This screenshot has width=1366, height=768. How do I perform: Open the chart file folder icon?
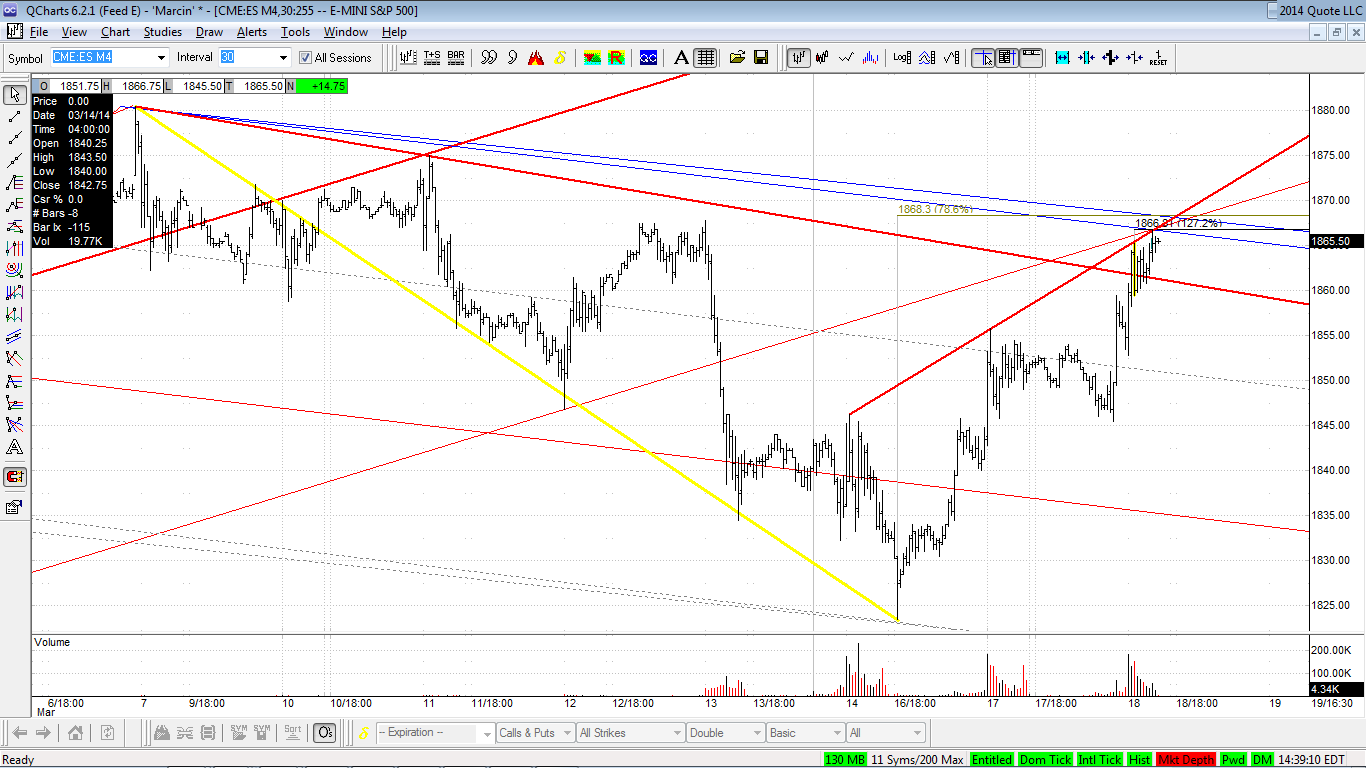[738, 57]
